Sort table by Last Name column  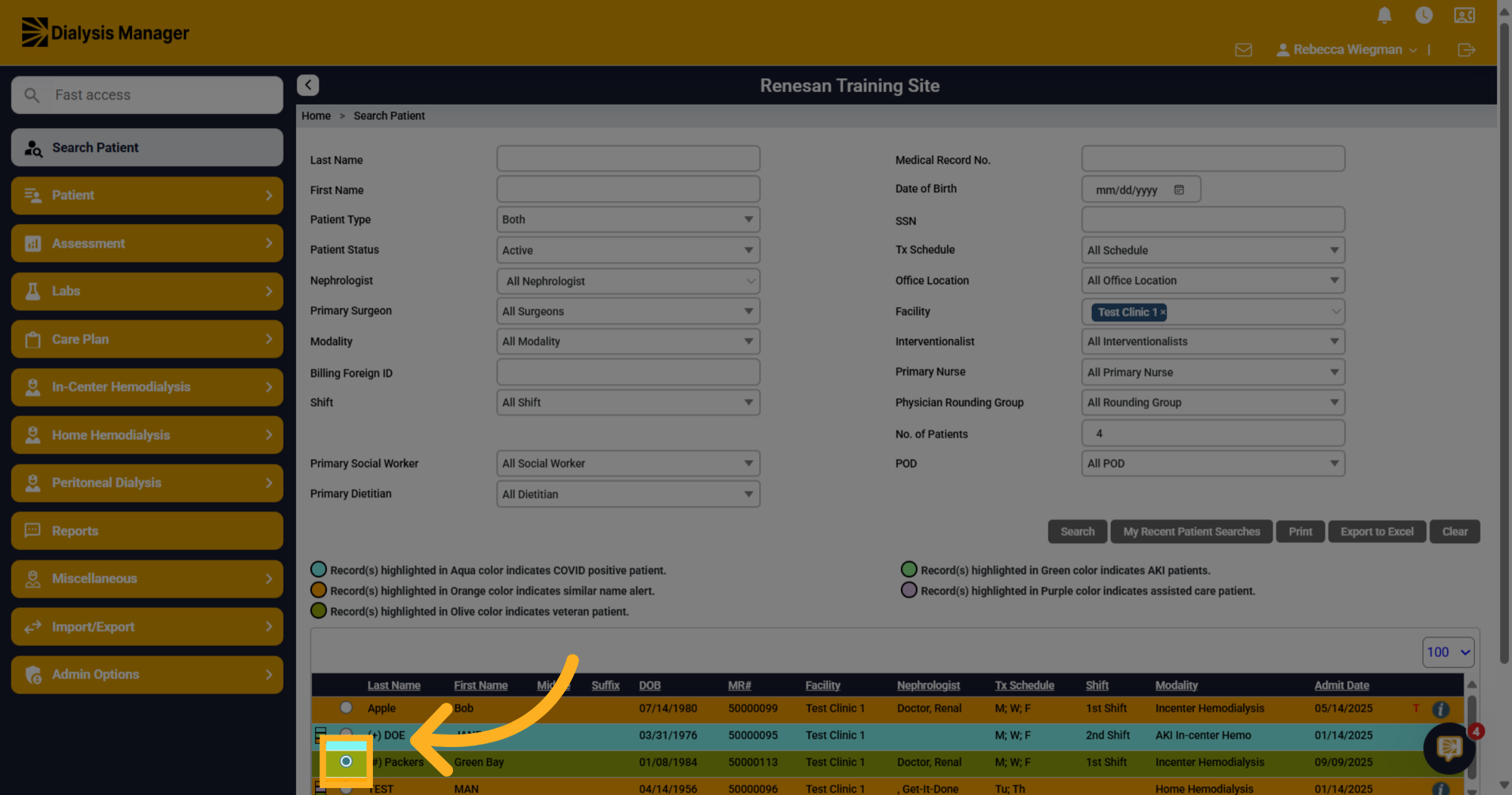394,685
